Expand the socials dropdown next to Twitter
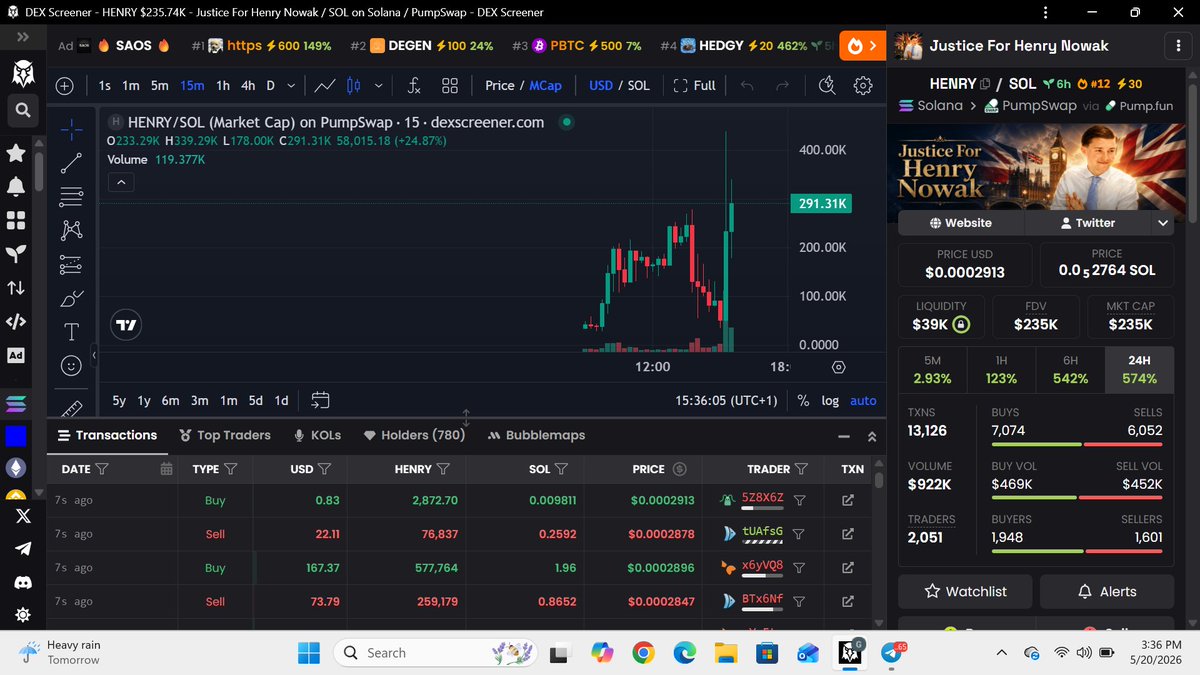1200x675 pixels. [1163, 223]
